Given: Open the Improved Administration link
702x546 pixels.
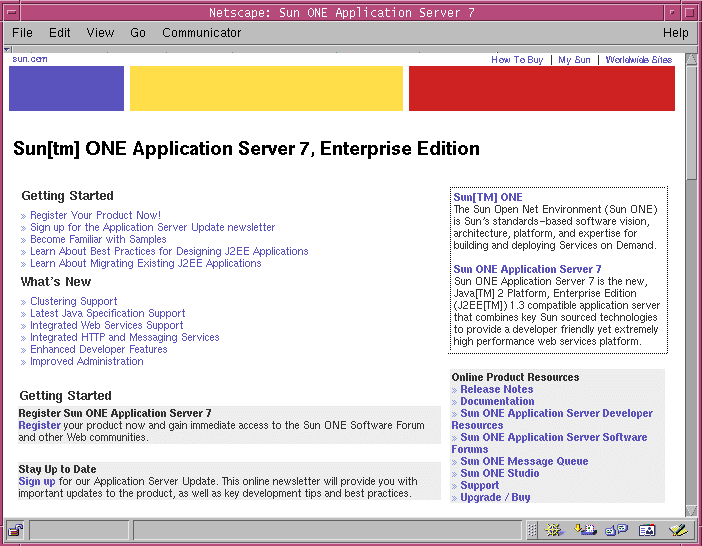Looking at the screenshot, I should click(86, 362).
